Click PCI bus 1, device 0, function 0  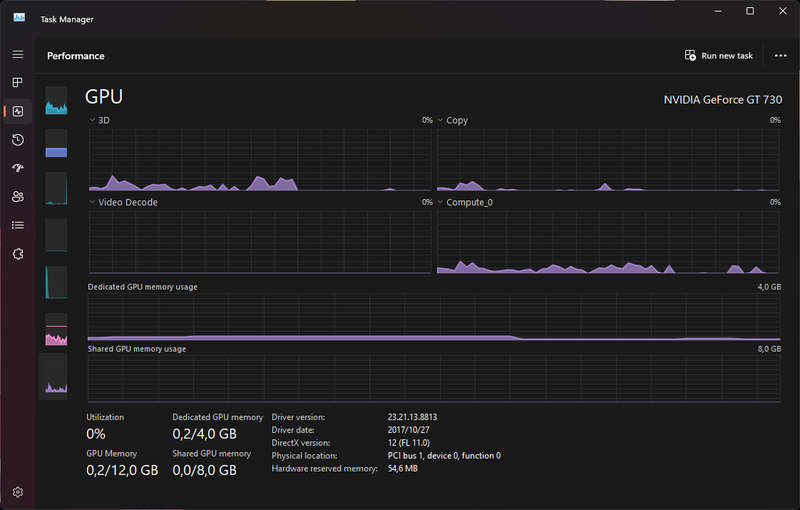coord(444,455)
